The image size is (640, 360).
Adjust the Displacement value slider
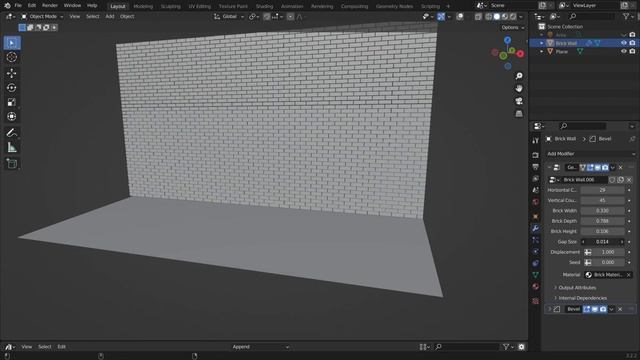coord(608,252)
